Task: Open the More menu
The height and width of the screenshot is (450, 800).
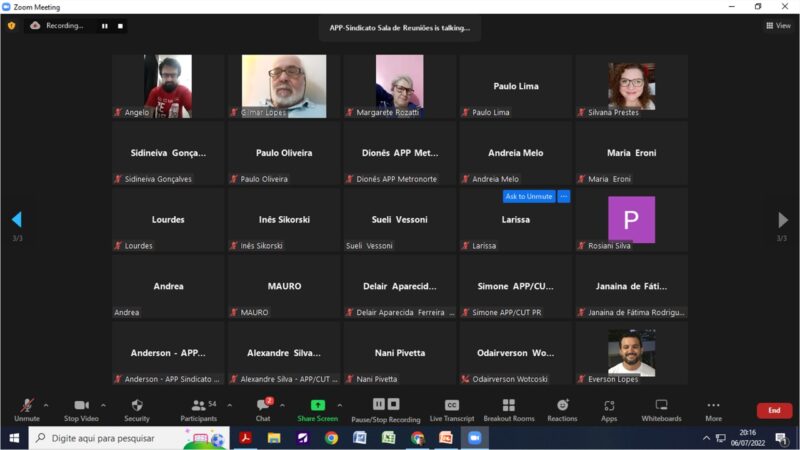Action: click(x=713, y=408)
